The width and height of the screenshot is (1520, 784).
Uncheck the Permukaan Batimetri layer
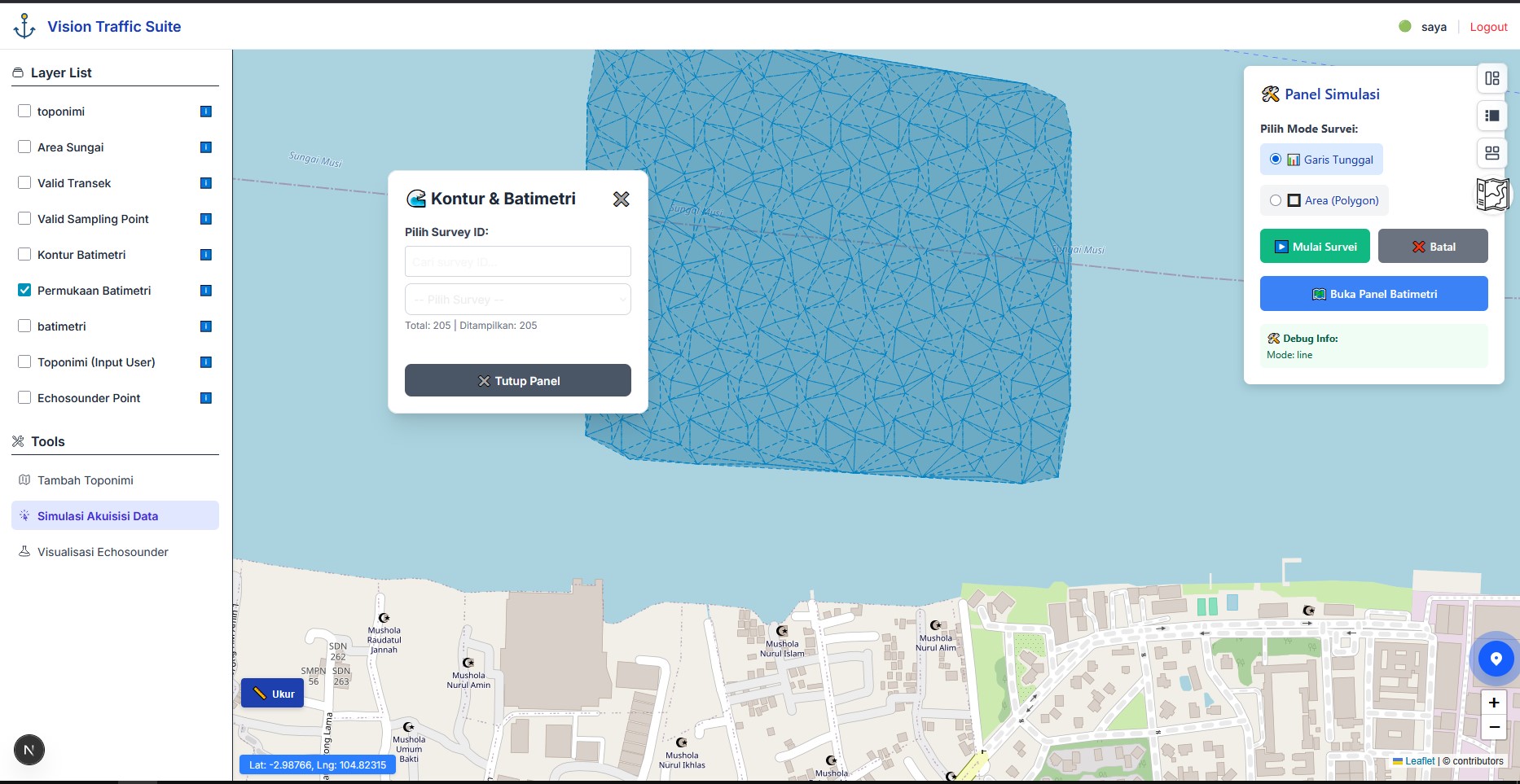pos(24,290)
